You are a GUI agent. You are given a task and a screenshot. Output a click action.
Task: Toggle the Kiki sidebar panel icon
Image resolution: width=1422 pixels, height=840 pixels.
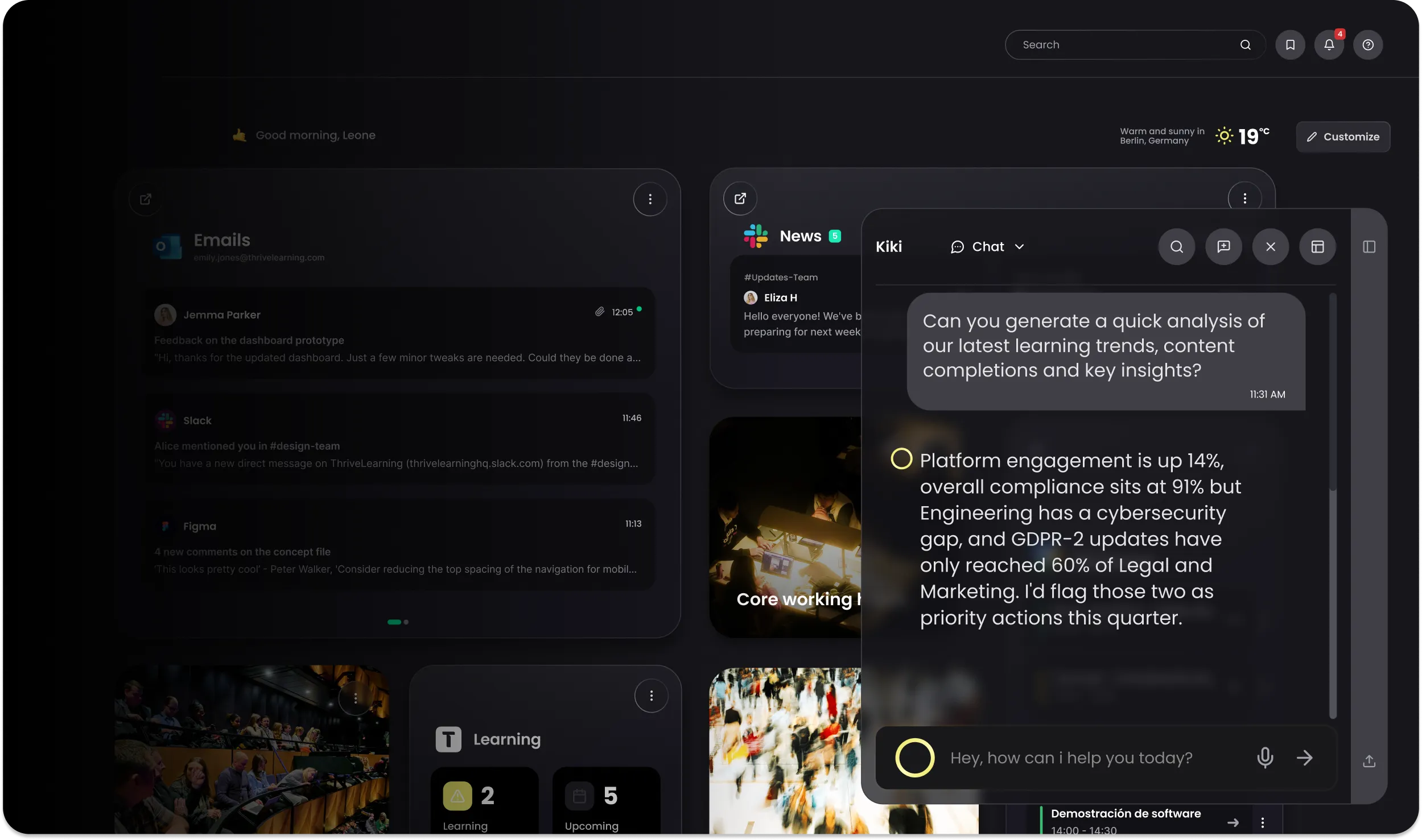(x=1369, y=247)
